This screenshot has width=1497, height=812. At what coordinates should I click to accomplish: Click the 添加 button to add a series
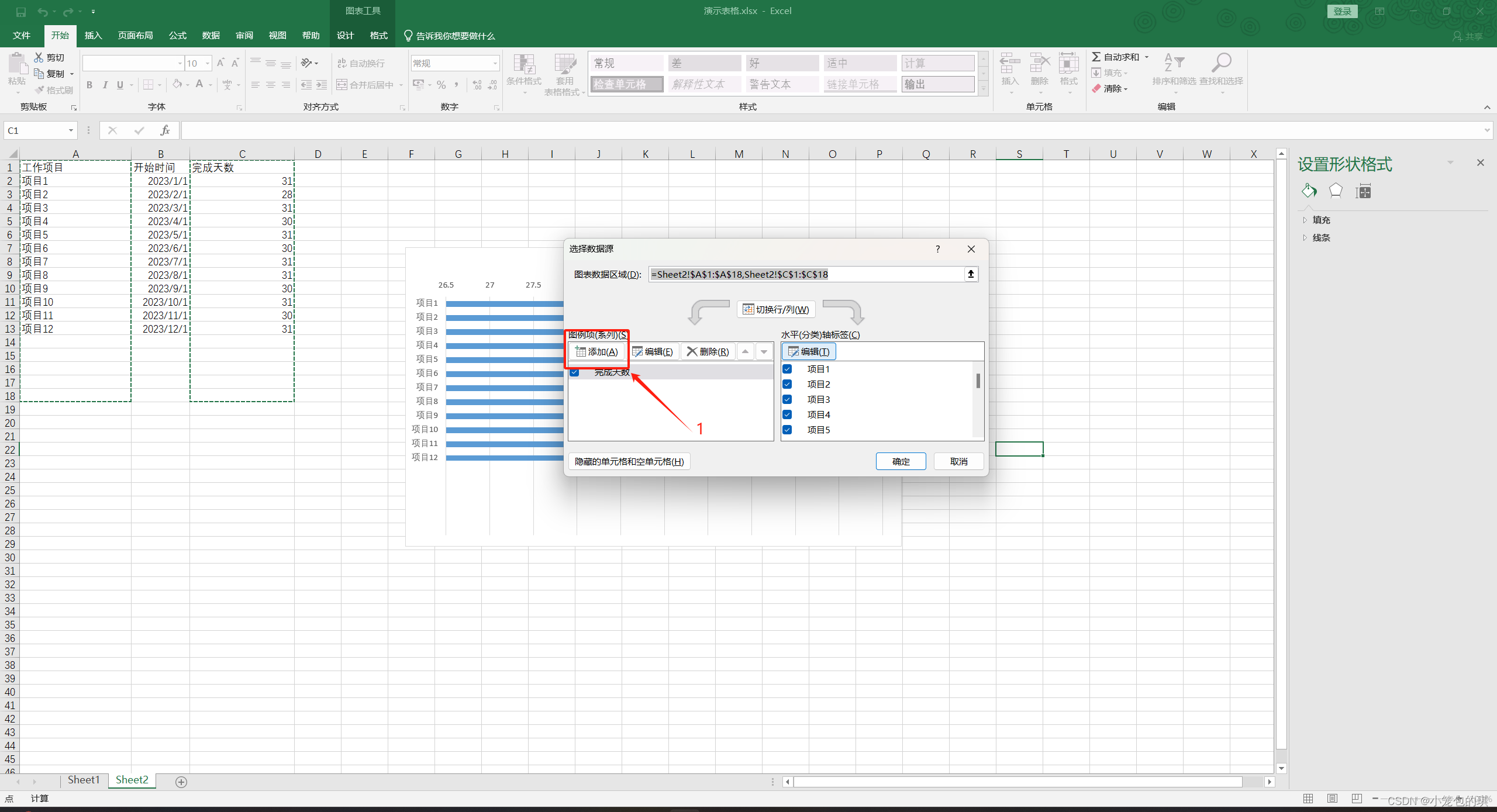pos(596,351)
